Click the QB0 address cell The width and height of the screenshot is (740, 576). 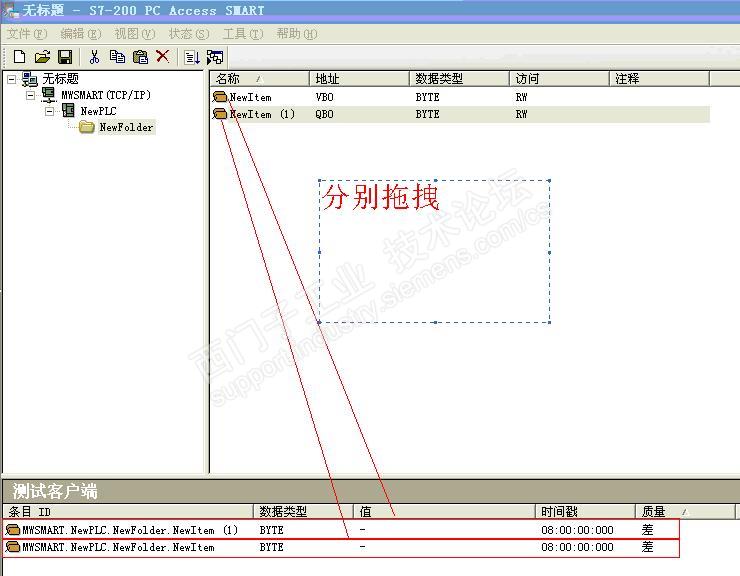pyautogui.click(x=324, y=114)
